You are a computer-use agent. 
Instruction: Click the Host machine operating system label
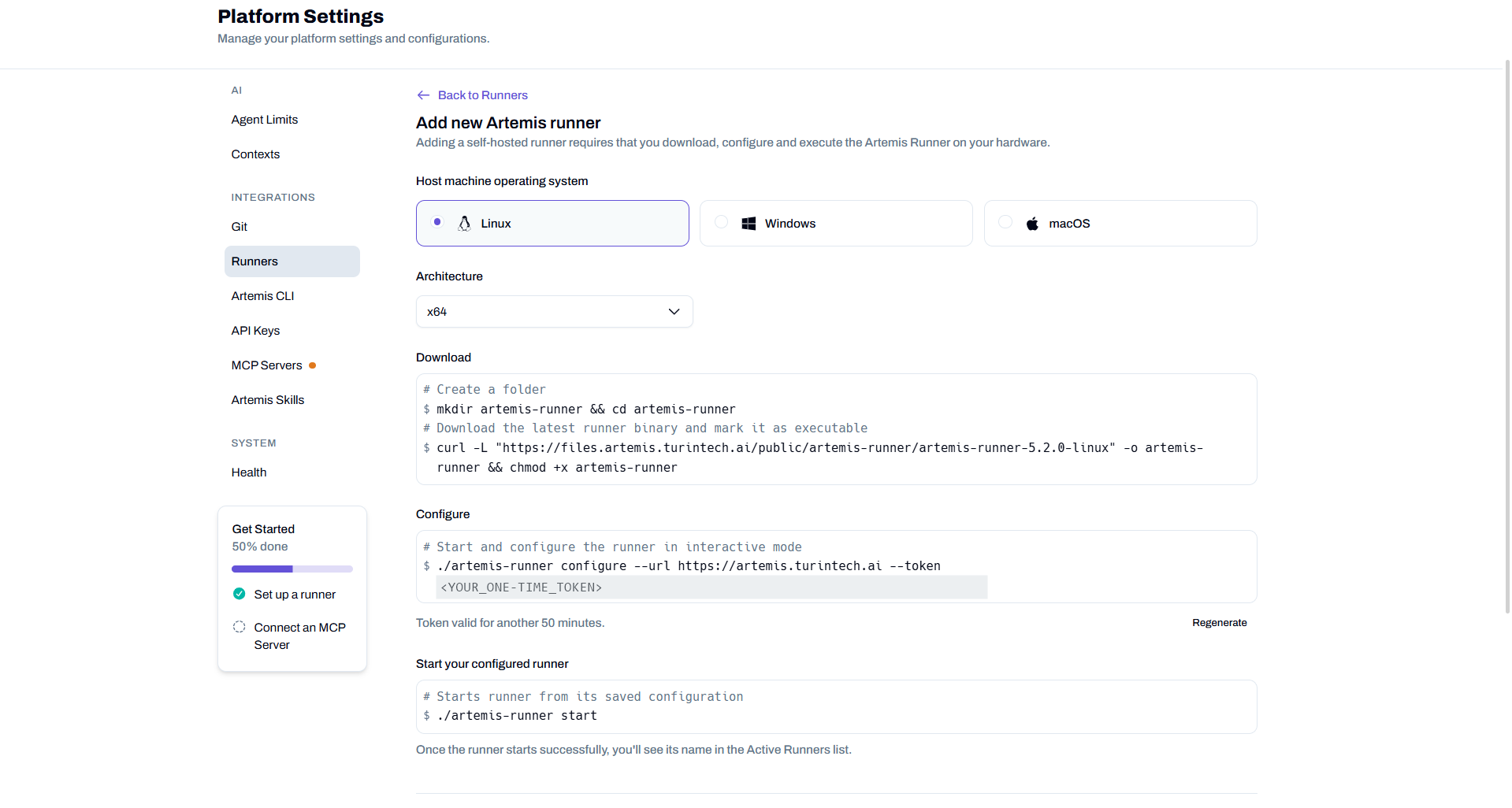(502, 181)
